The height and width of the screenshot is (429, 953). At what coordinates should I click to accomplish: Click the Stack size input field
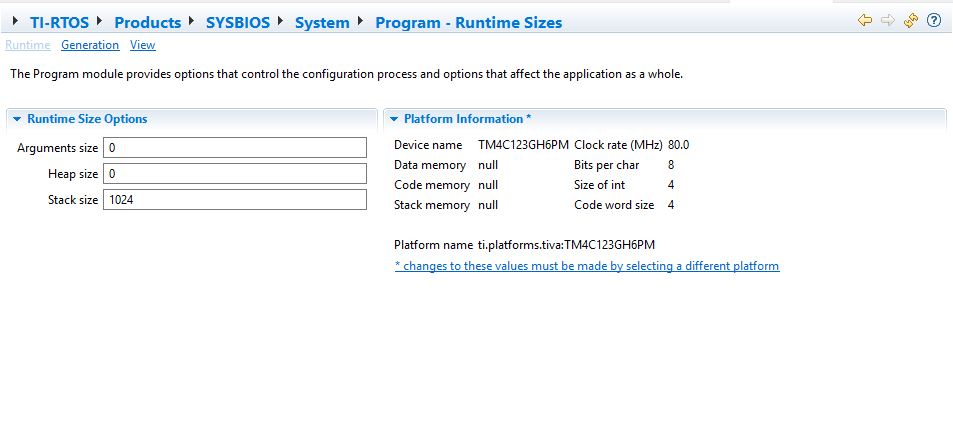click(x=235, y=199)
